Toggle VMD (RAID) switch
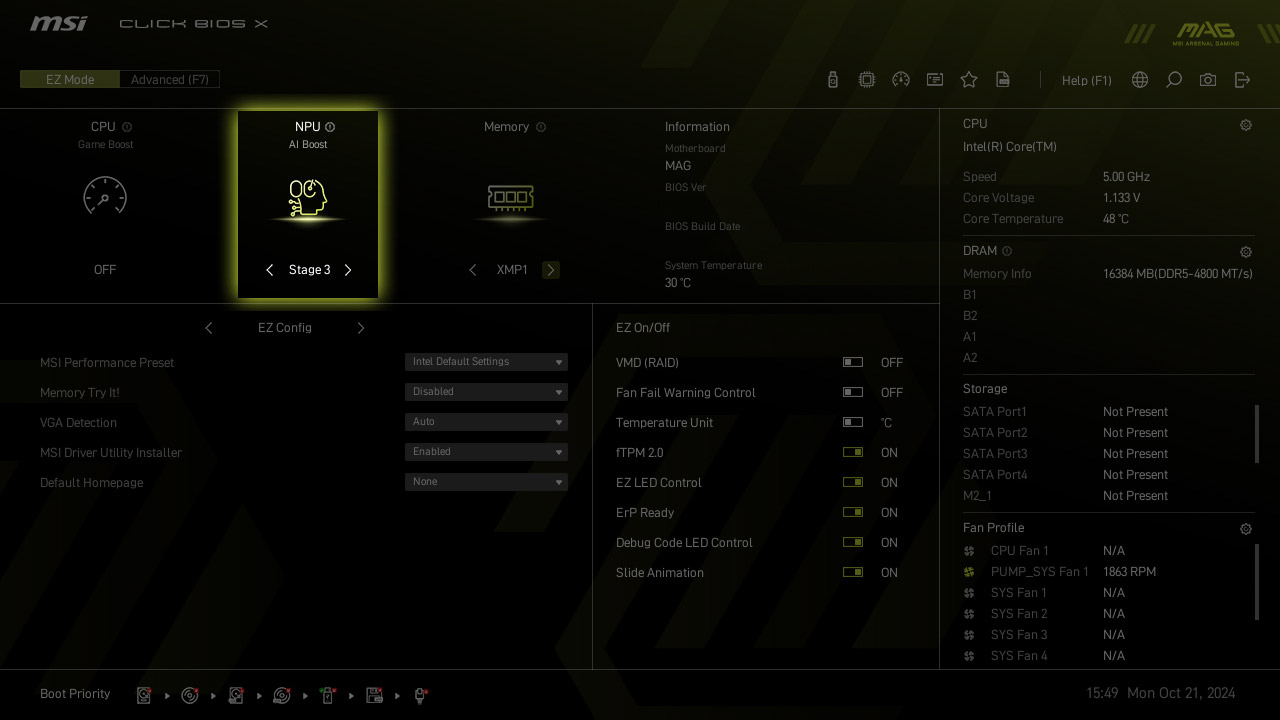The width and height of the screenshot is (1280, 720). click(x=853, y=363)
